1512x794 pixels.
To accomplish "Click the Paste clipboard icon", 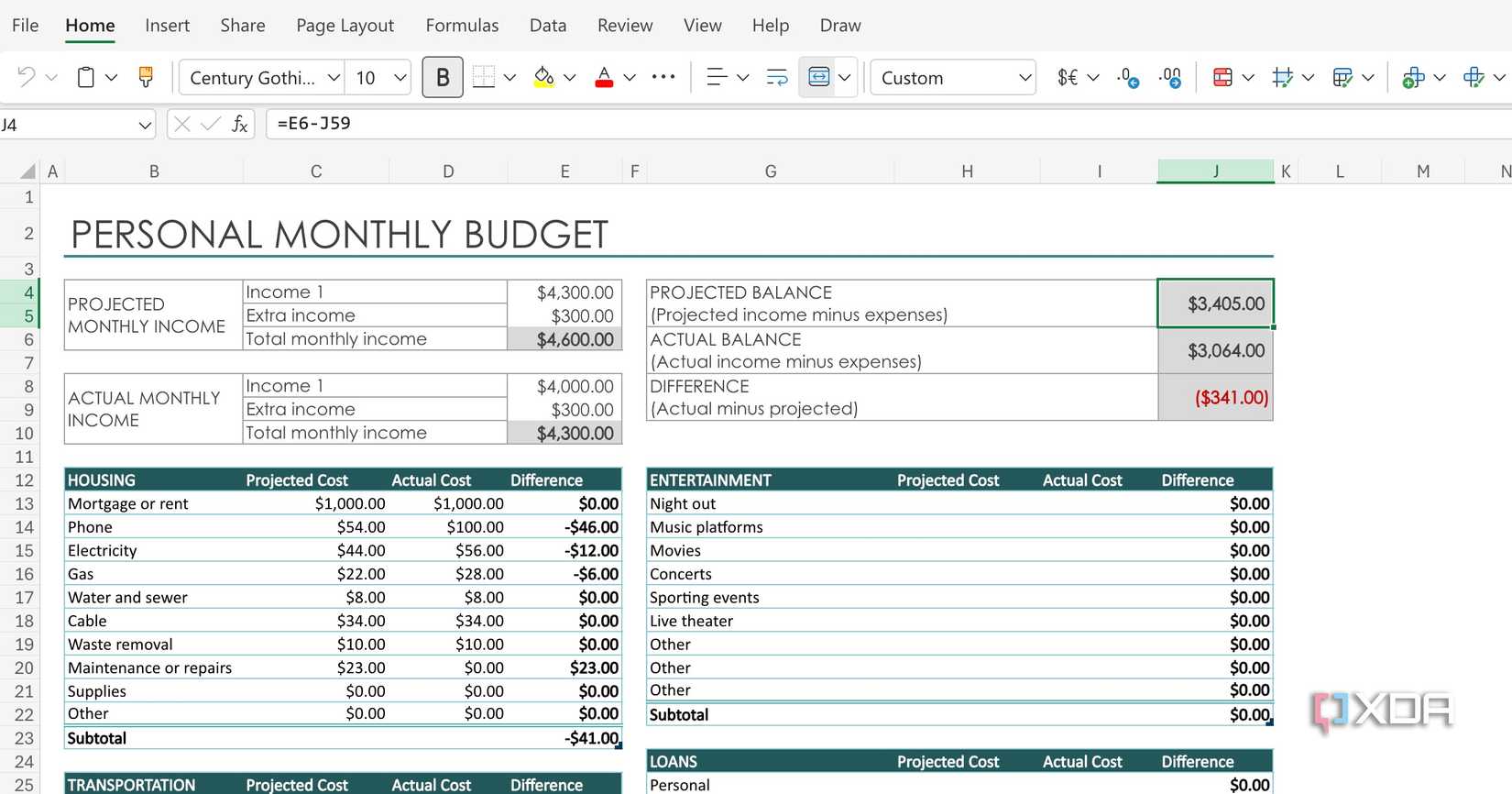I will click(x=85, y=78).
